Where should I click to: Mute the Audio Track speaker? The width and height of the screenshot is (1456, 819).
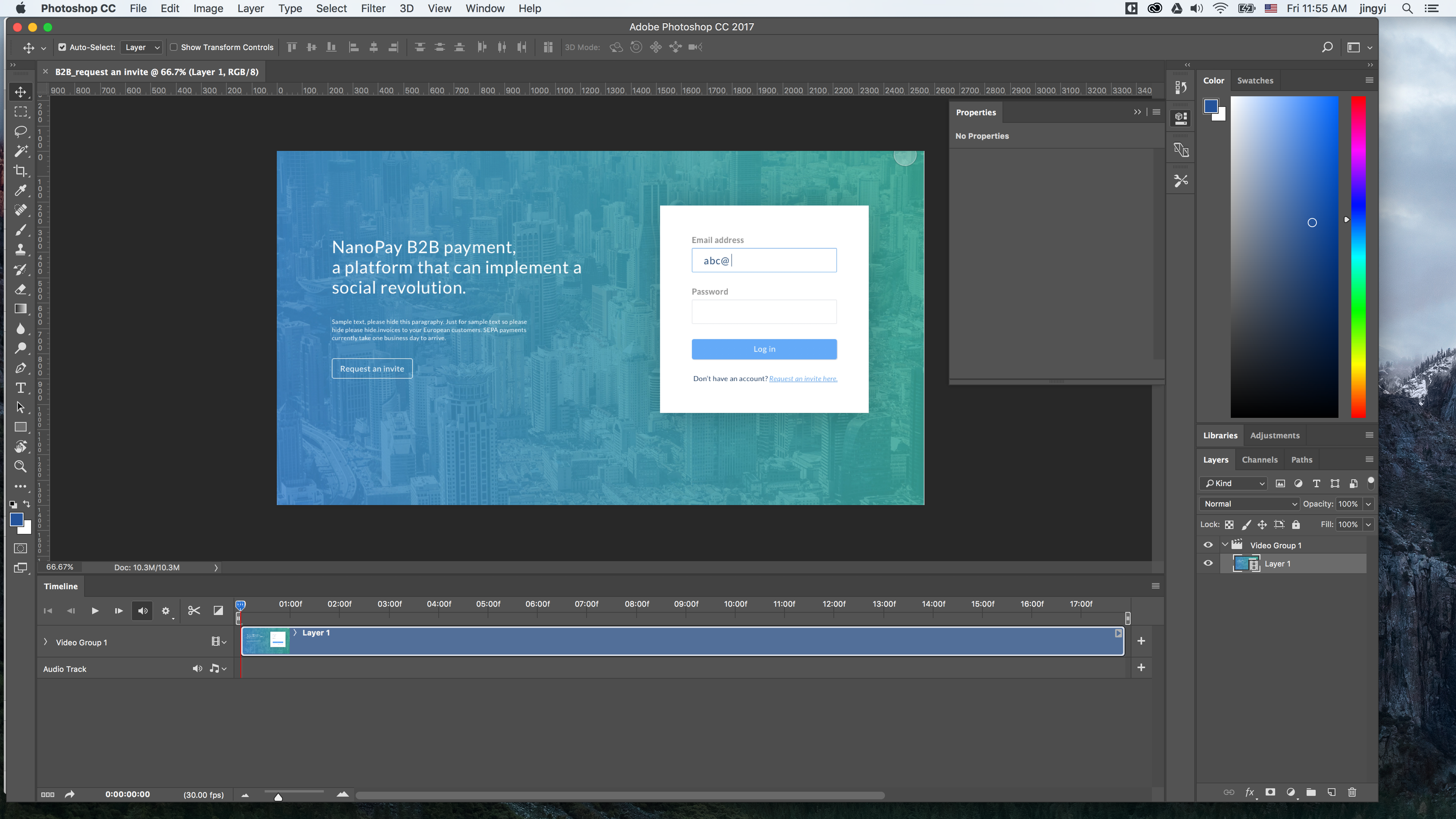(197, 668)
